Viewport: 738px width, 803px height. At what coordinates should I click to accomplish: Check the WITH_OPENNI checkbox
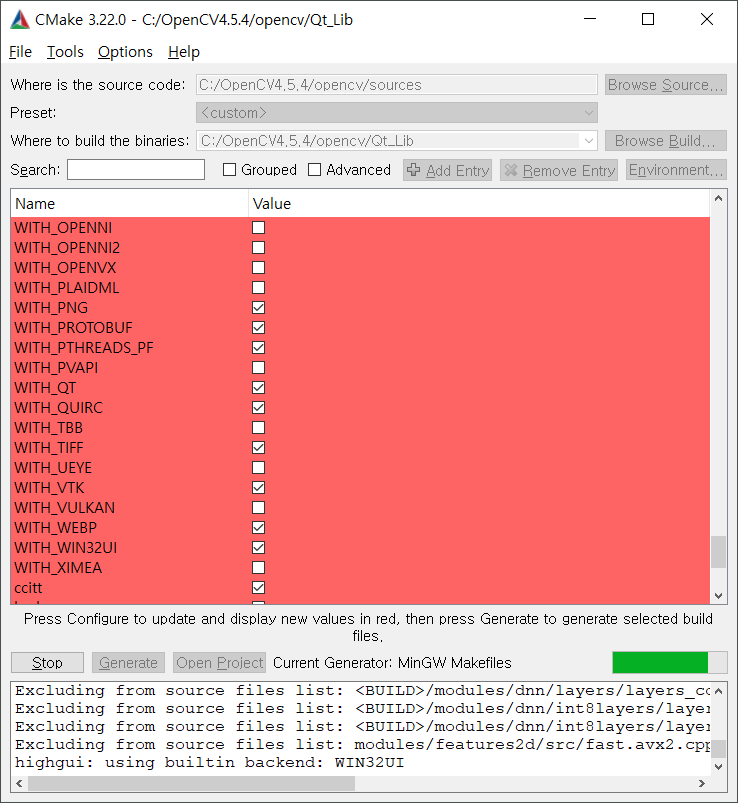click(x=259, y=227)
